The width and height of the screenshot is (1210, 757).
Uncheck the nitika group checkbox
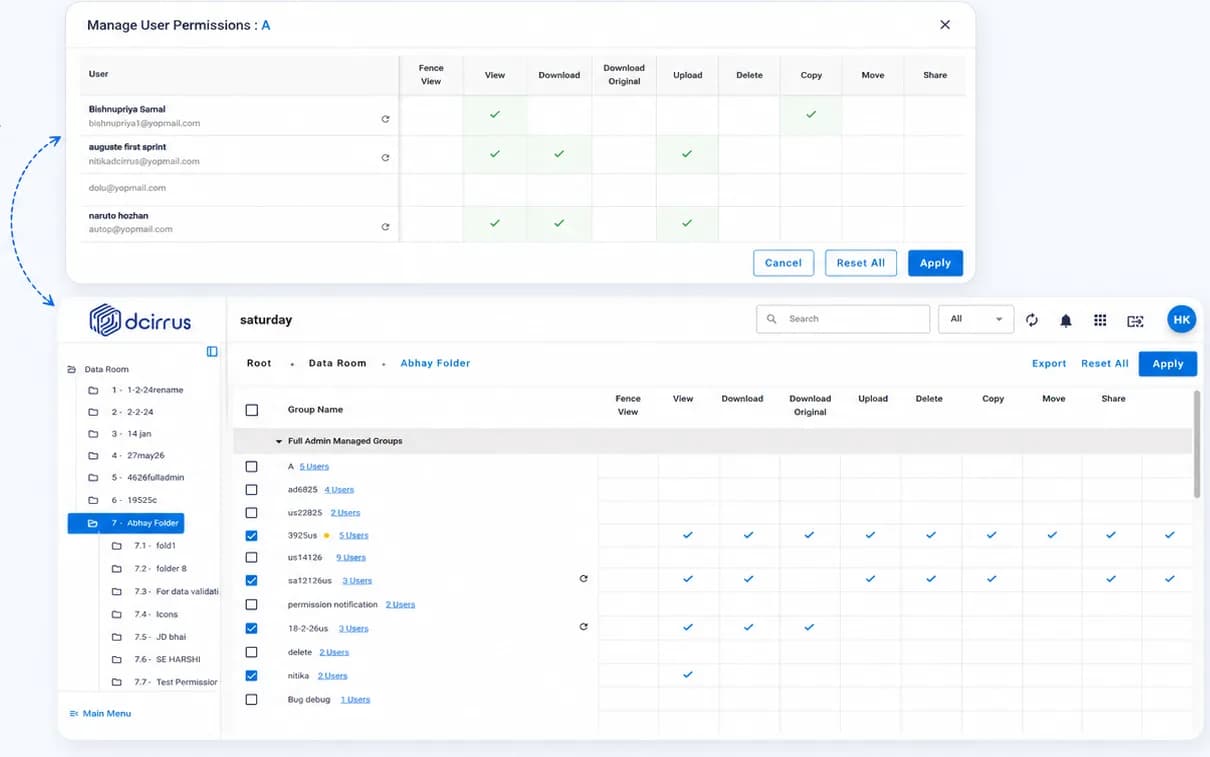[252, 676]
